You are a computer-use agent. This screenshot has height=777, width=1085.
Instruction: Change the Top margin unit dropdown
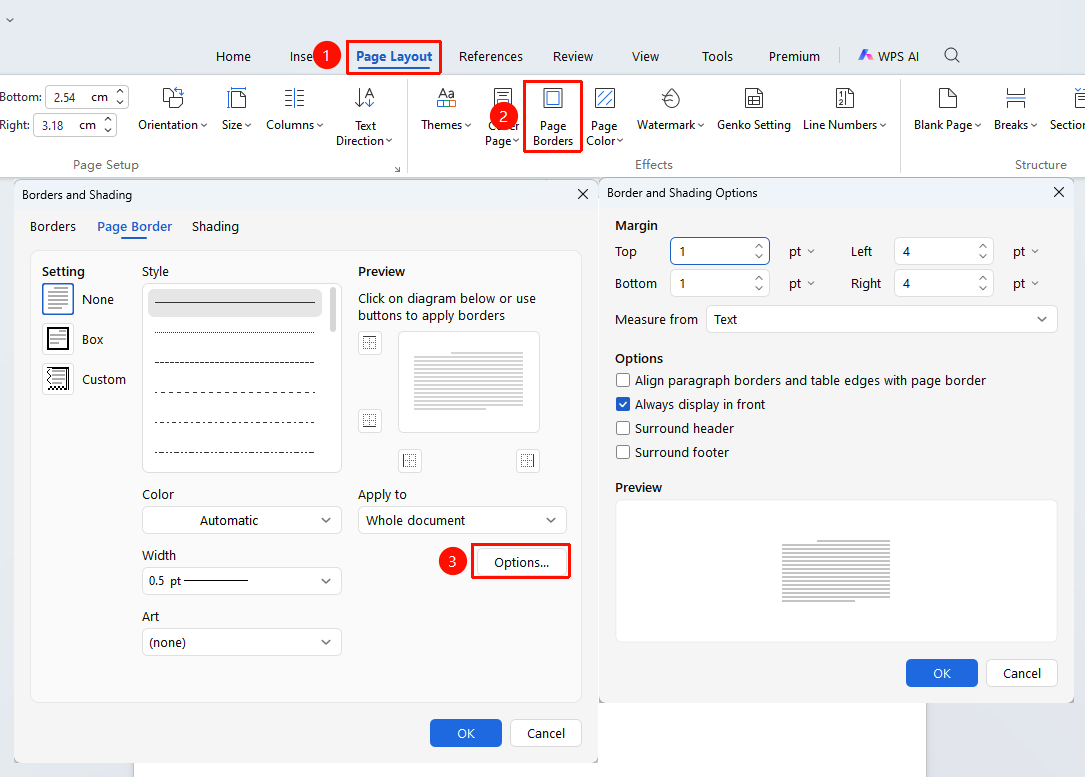point(802,252)
